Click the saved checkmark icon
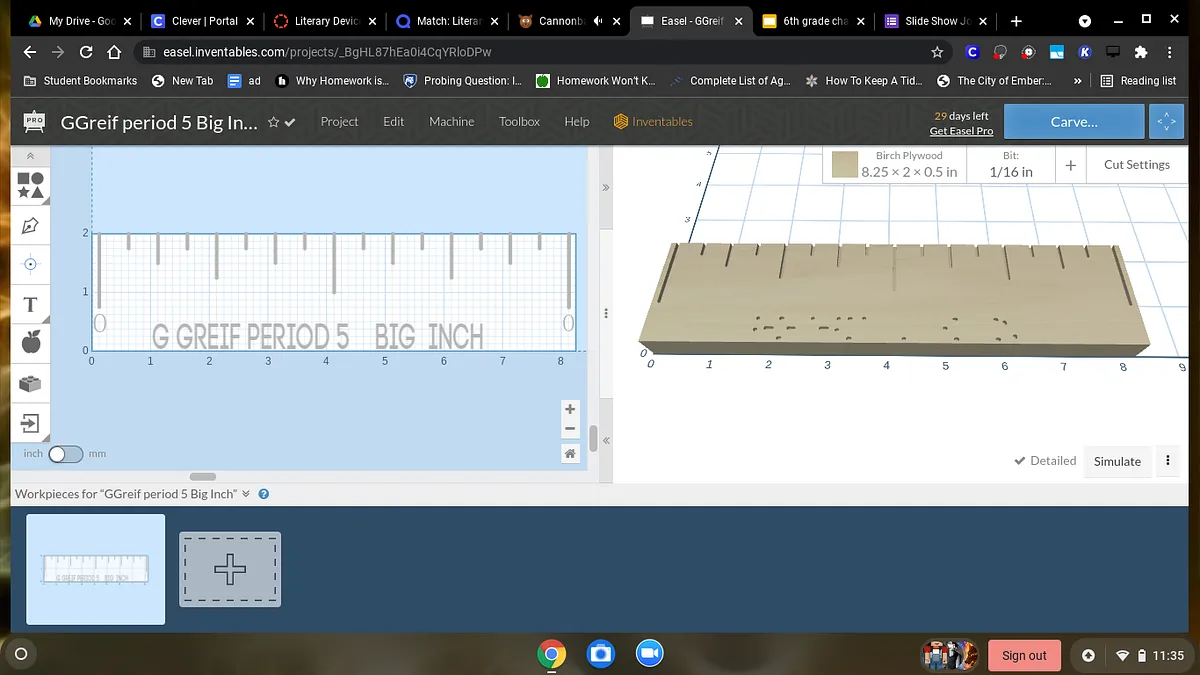The height and width of the screenshot is (675, 1200). tap(290, 122)
